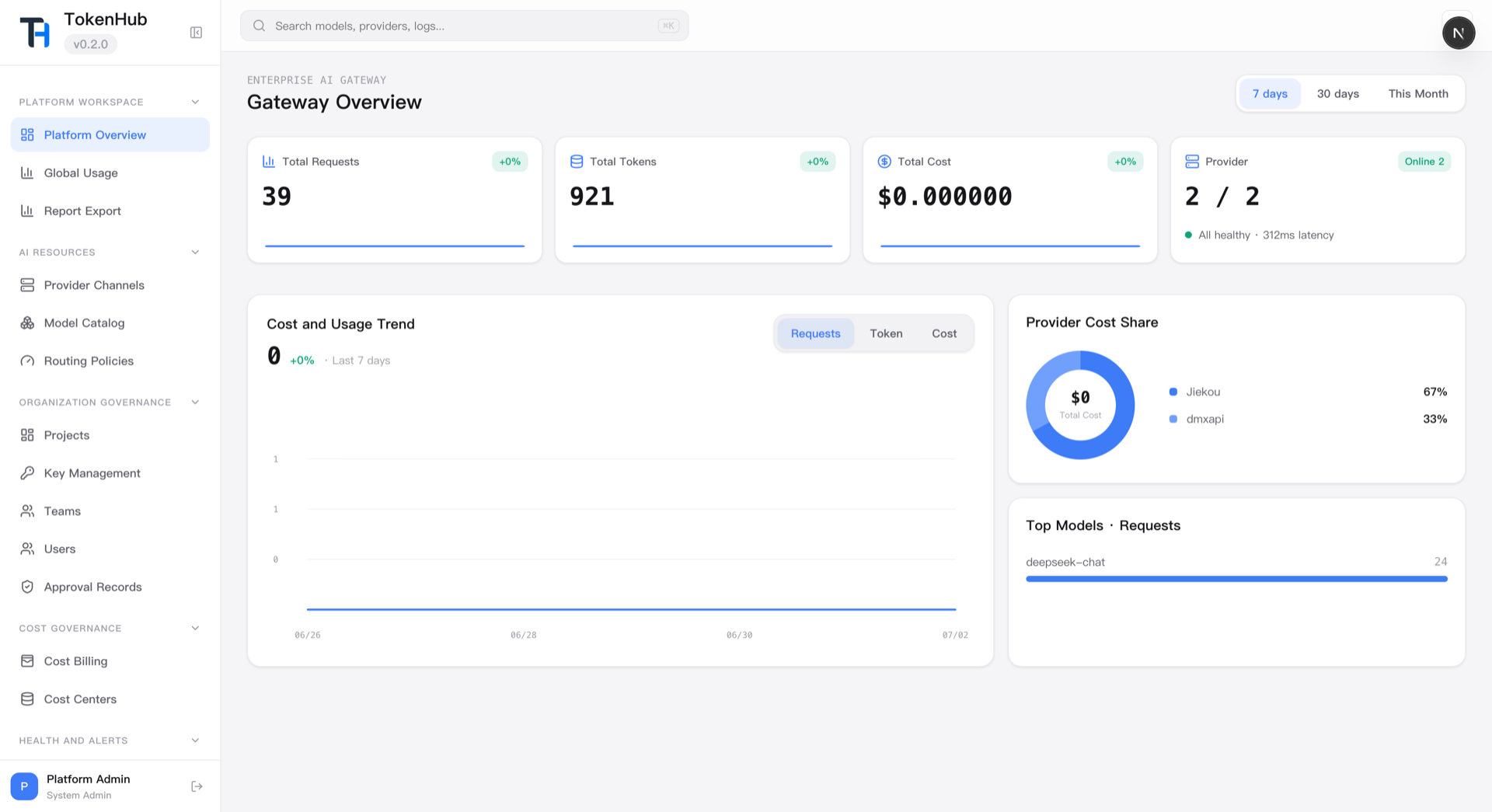Go to the Users page
The height and width of the screenshot is (812, 1492).
110,549
